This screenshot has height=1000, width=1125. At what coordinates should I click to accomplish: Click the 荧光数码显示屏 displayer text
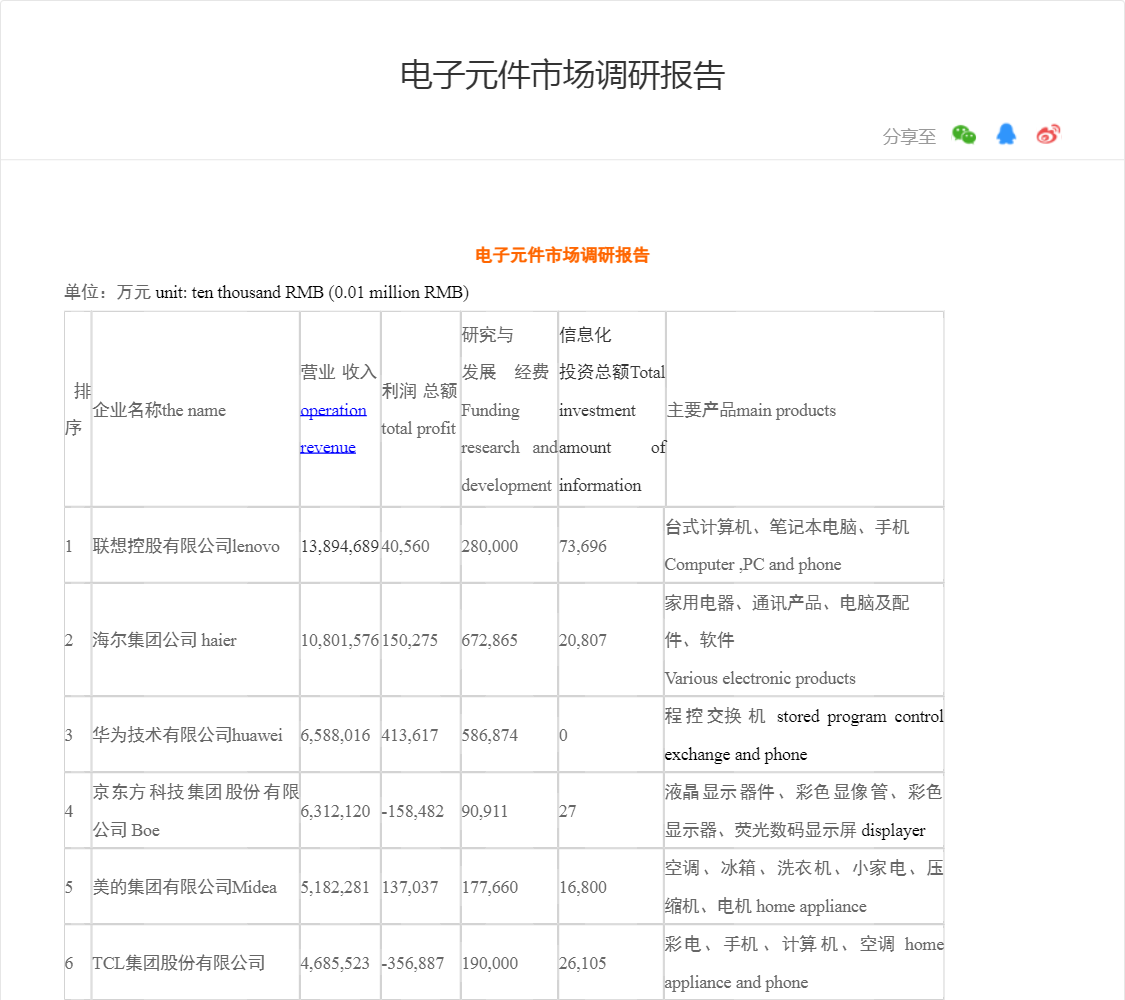830,831
